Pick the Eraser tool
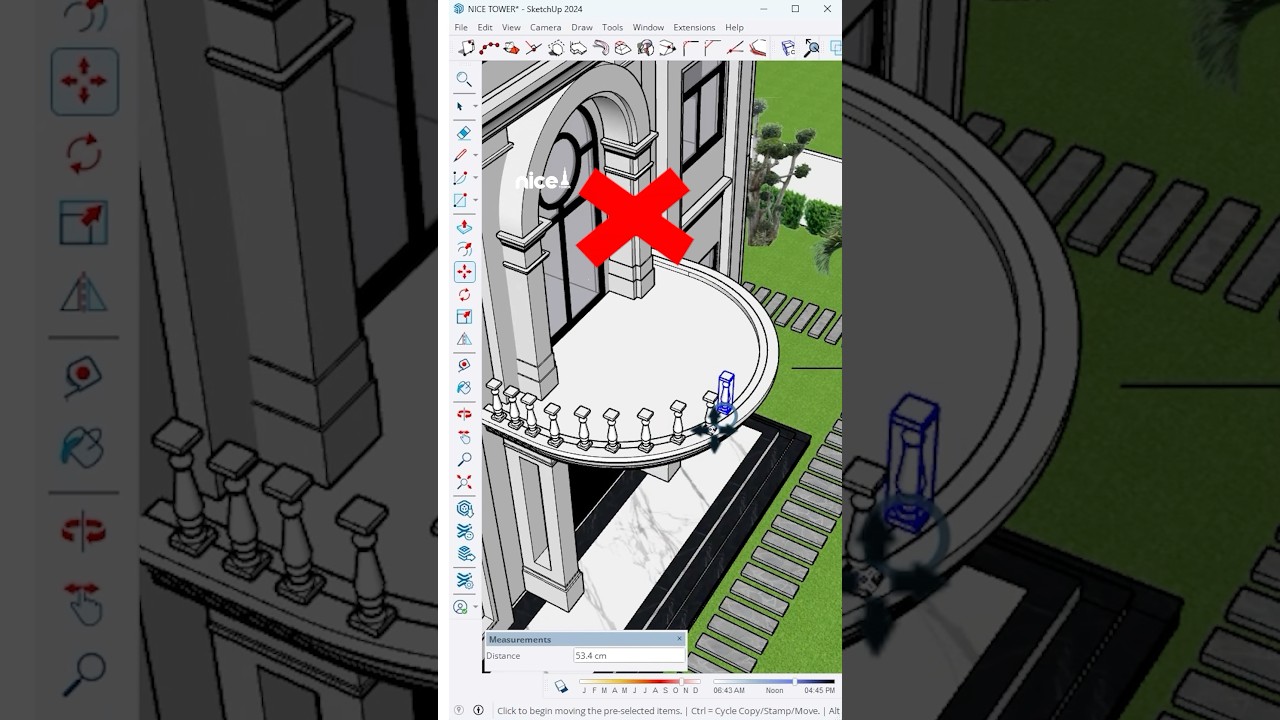This screenshot has width=1280, height=720. [464, 133]
